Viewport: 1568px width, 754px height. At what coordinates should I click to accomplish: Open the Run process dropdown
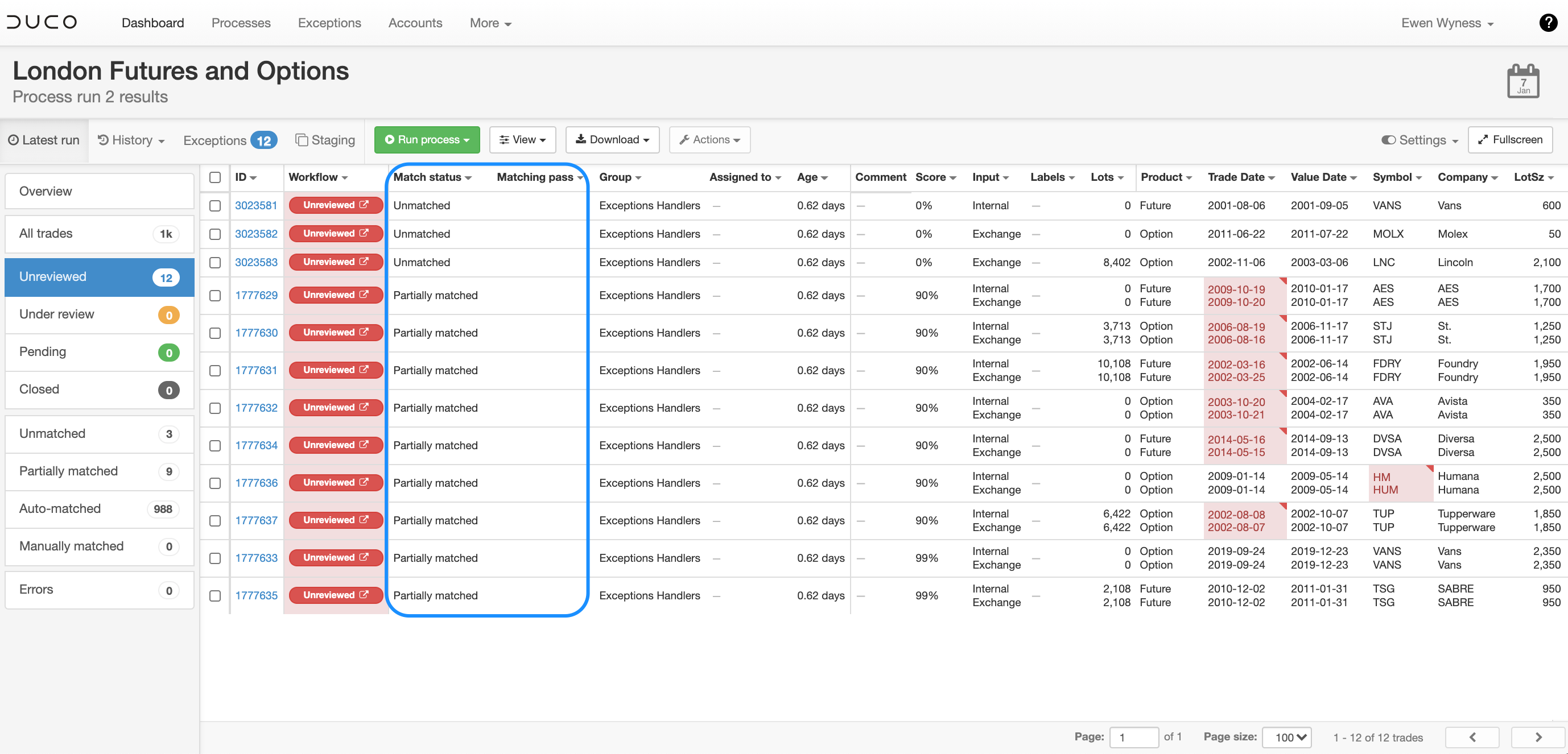point(427,140)
